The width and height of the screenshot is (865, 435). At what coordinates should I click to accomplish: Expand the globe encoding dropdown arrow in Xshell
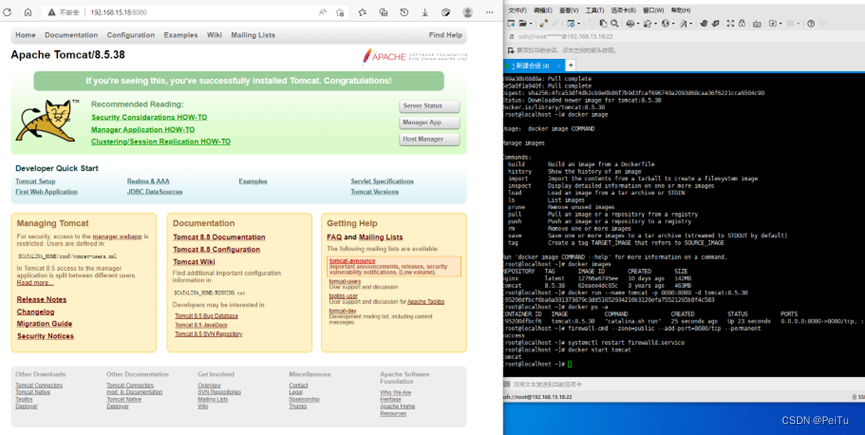click(674, 24)
